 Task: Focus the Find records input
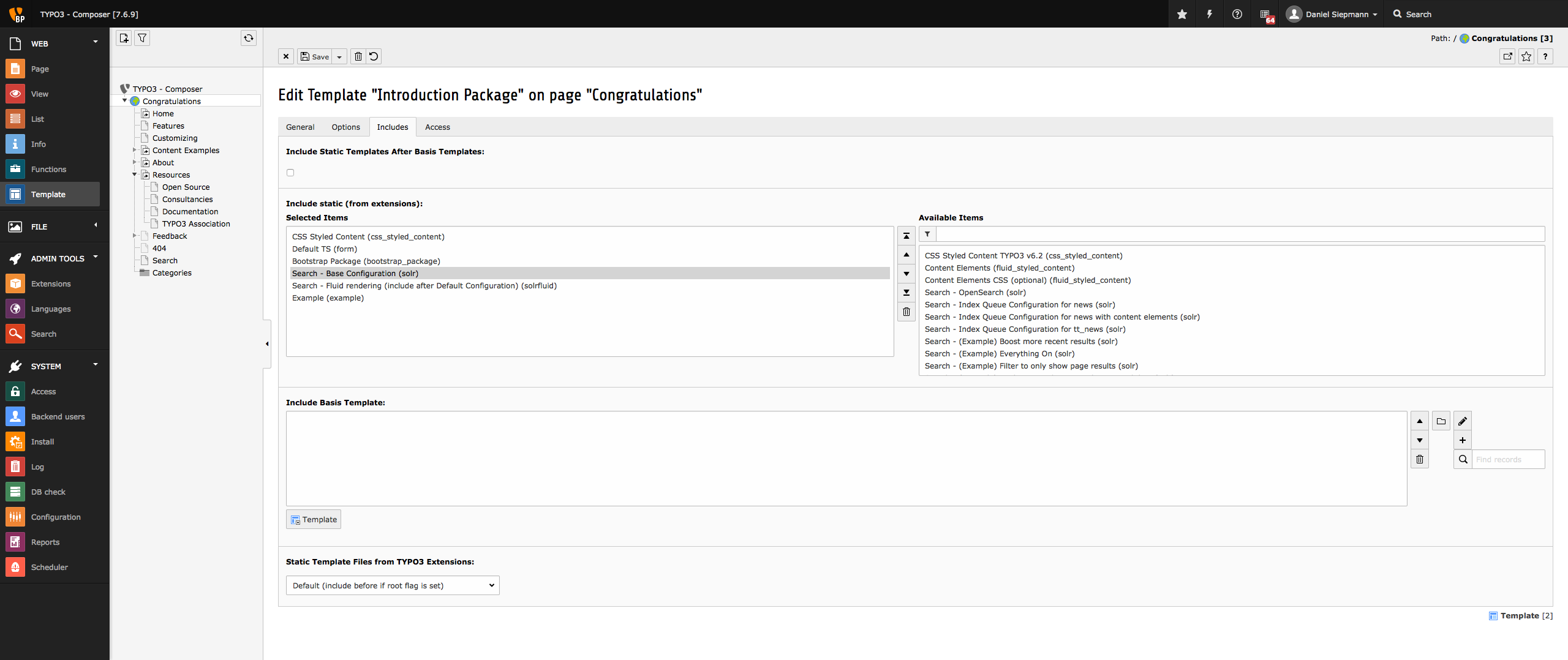(1509, 459)
